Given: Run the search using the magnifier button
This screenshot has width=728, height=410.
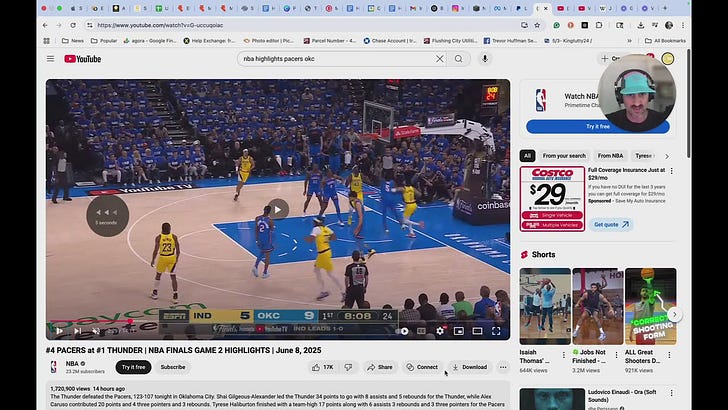Looking at the screenshot, I should [459, 59].
